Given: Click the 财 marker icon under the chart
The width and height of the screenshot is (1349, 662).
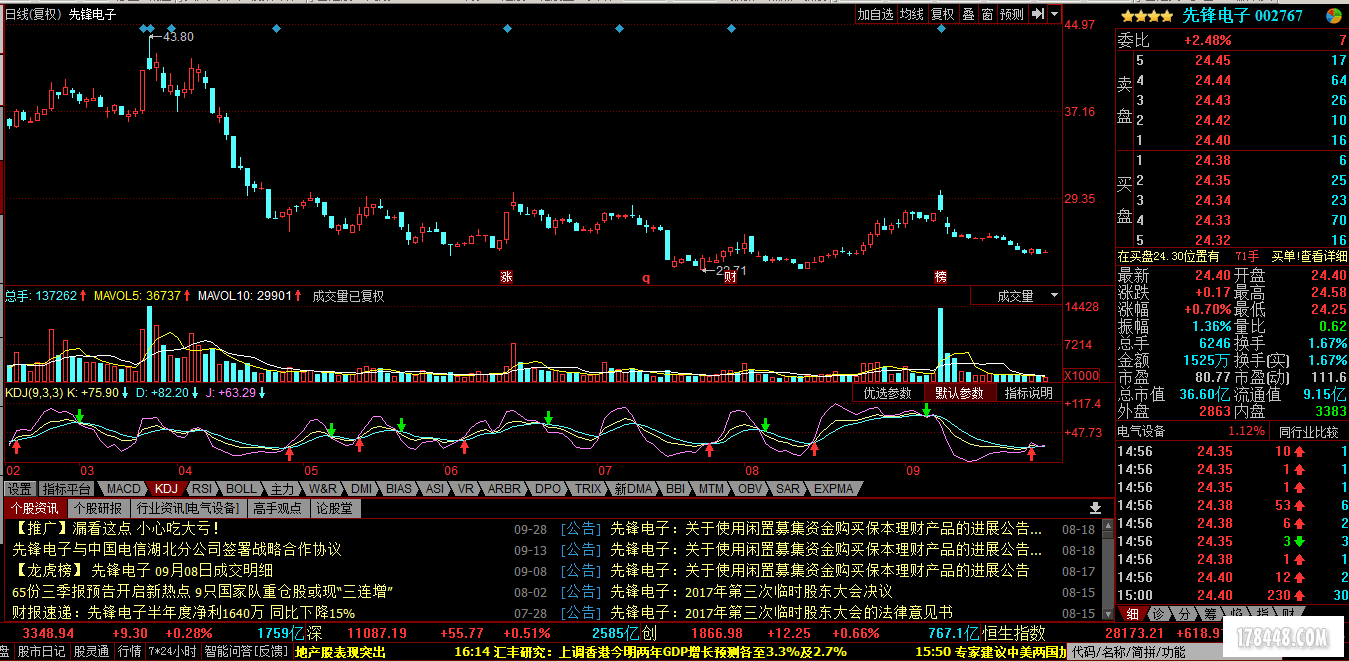Looking at the screenshot, I should 731,275.
